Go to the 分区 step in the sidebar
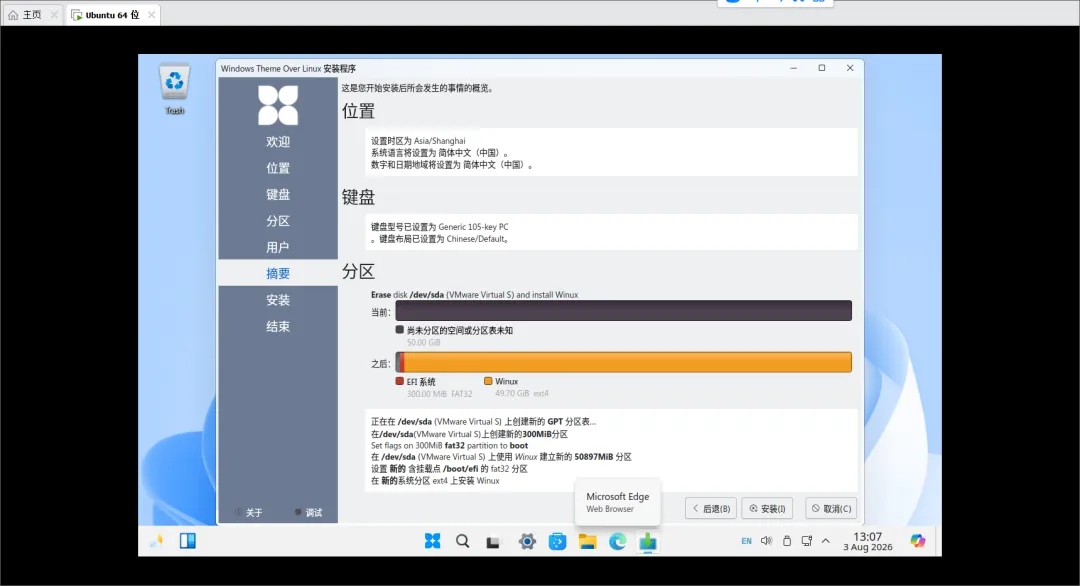The width and height of the screenshot is (1080, 586). [x=278, y=221]
